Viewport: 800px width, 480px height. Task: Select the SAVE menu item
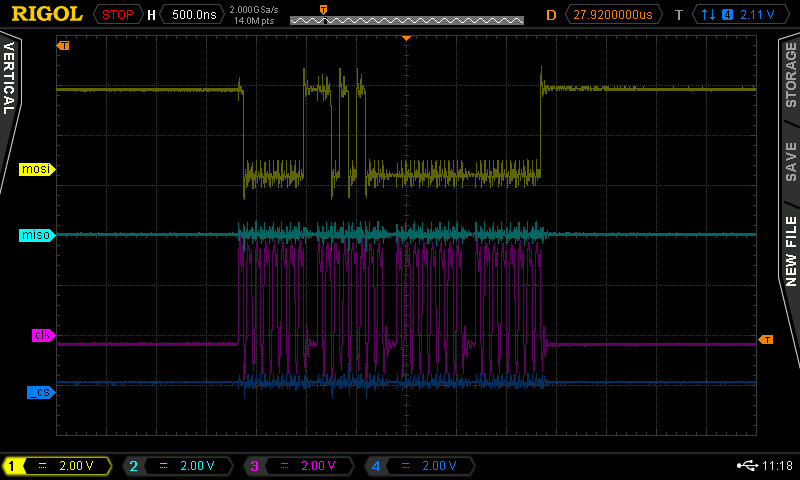(x=790, y=161)
